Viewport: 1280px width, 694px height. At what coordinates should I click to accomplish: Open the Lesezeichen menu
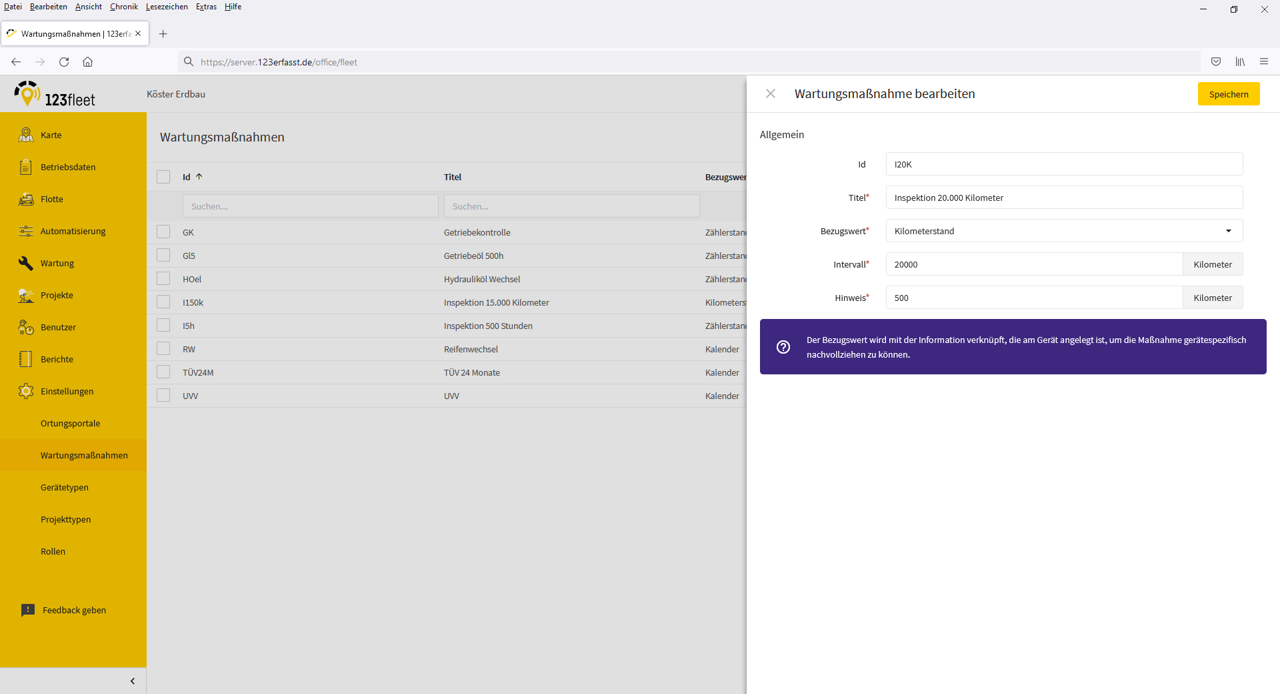pyautogui.click(x=166, y=7)
